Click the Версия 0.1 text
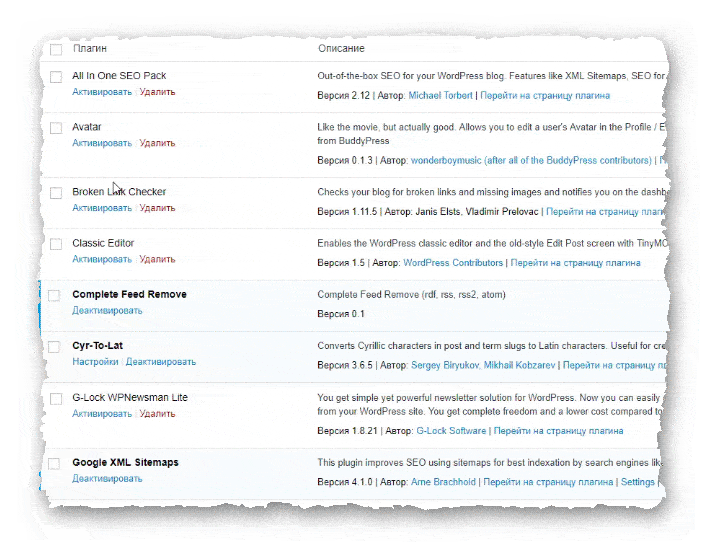 click(x=341, y=314)
